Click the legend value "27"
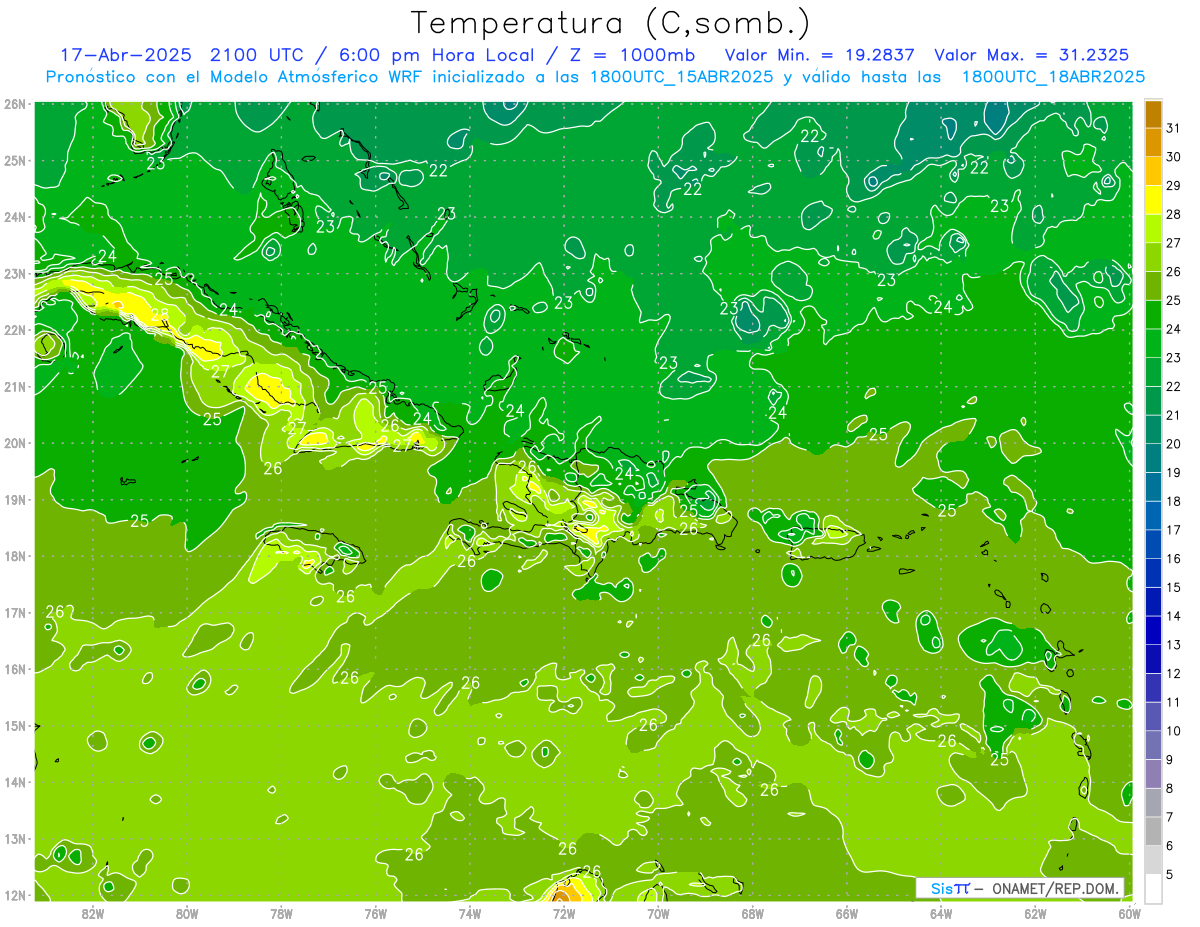Viewport: 1200px width, 927px height. coord(1173,243)
